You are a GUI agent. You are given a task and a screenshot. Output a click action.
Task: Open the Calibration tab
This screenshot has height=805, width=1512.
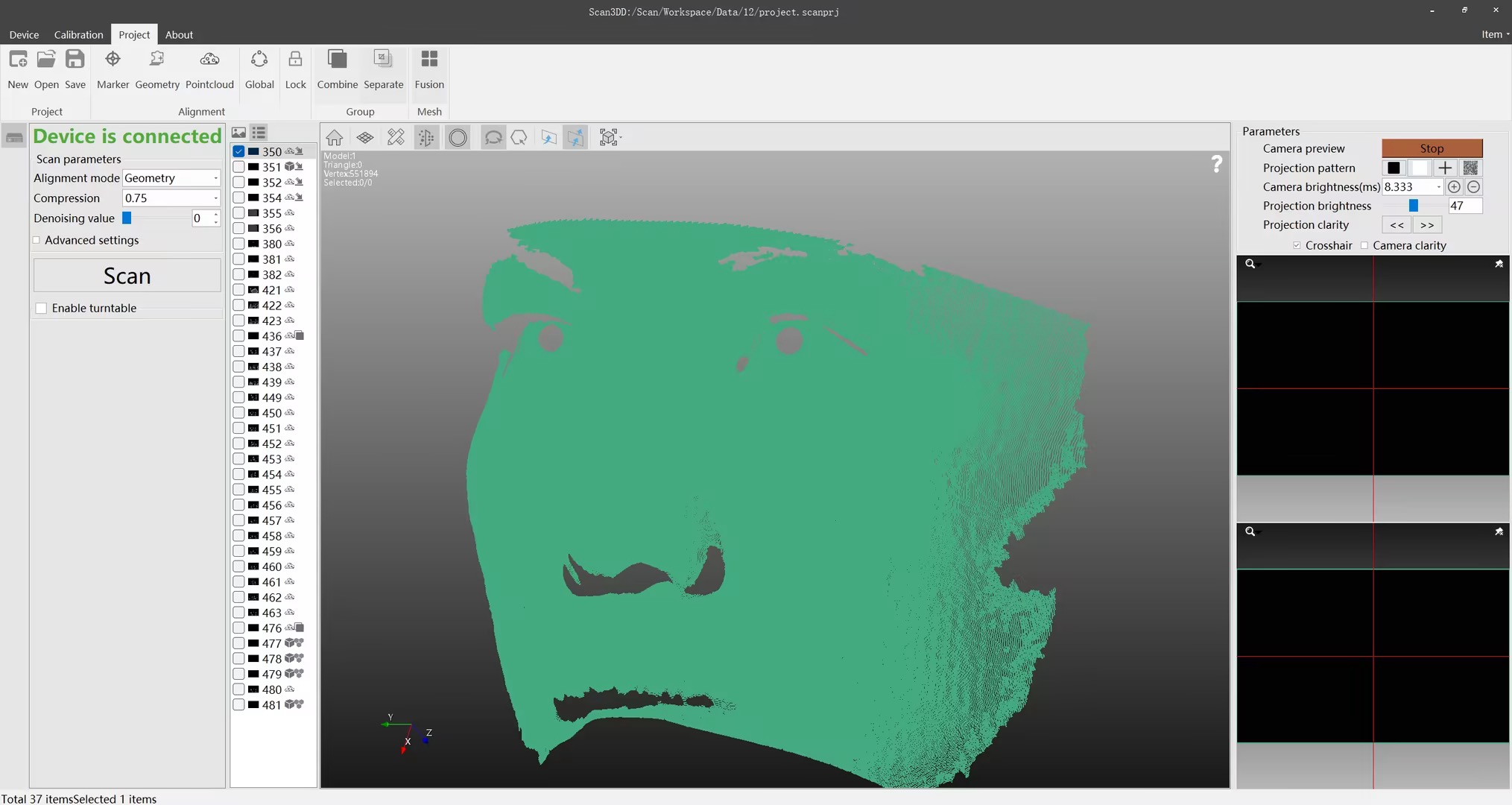[78, 35]
